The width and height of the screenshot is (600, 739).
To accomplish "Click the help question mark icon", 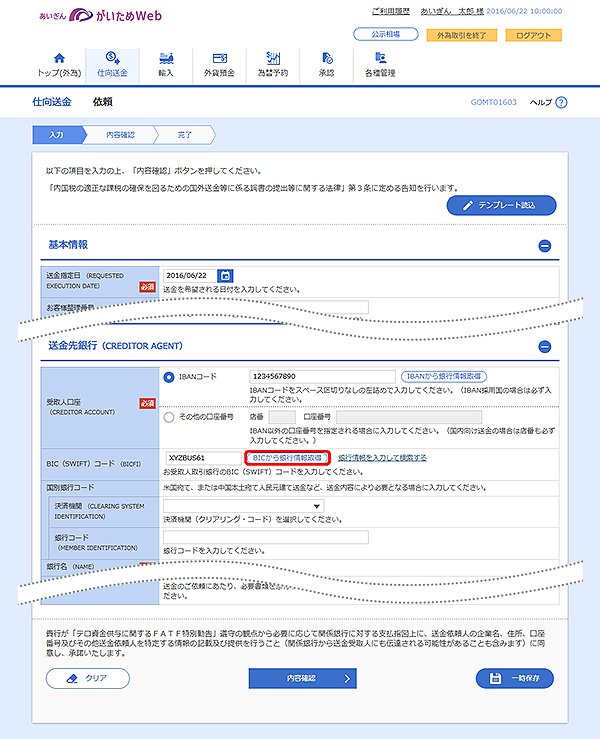I will click(561, 102).
